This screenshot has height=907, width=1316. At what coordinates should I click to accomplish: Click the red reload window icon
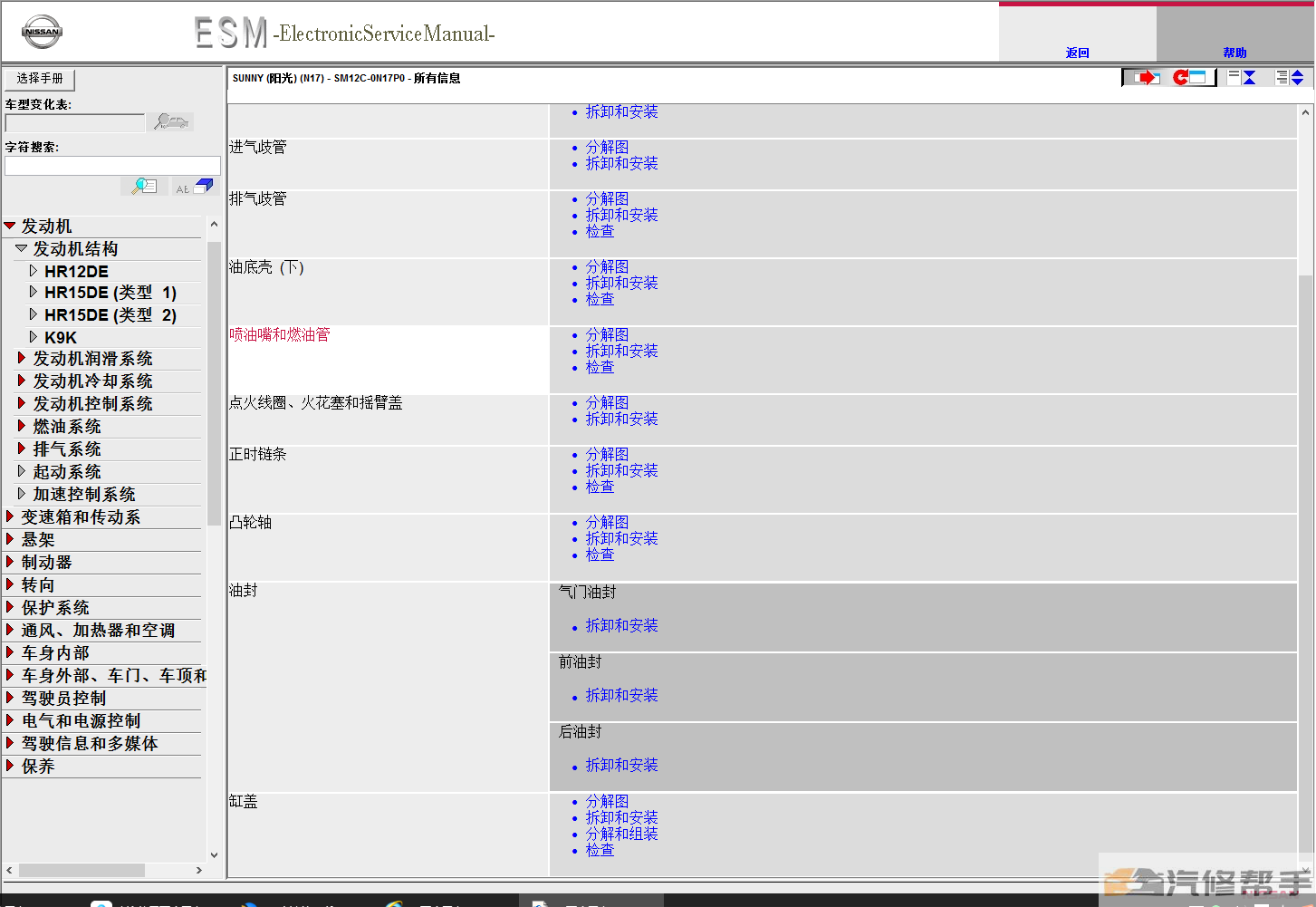pyautogui.click(x=1190, y=78)
